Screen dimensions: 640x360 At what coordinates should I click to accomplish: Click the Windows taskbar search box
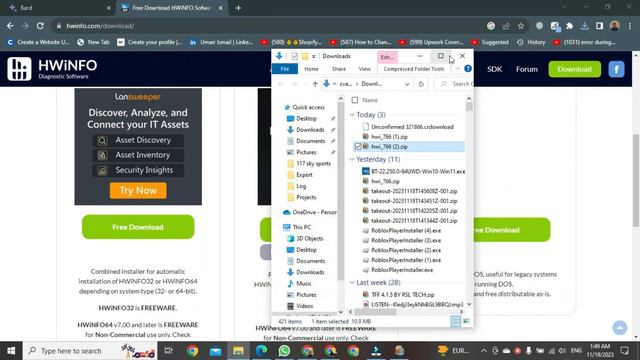coord(91,351)
